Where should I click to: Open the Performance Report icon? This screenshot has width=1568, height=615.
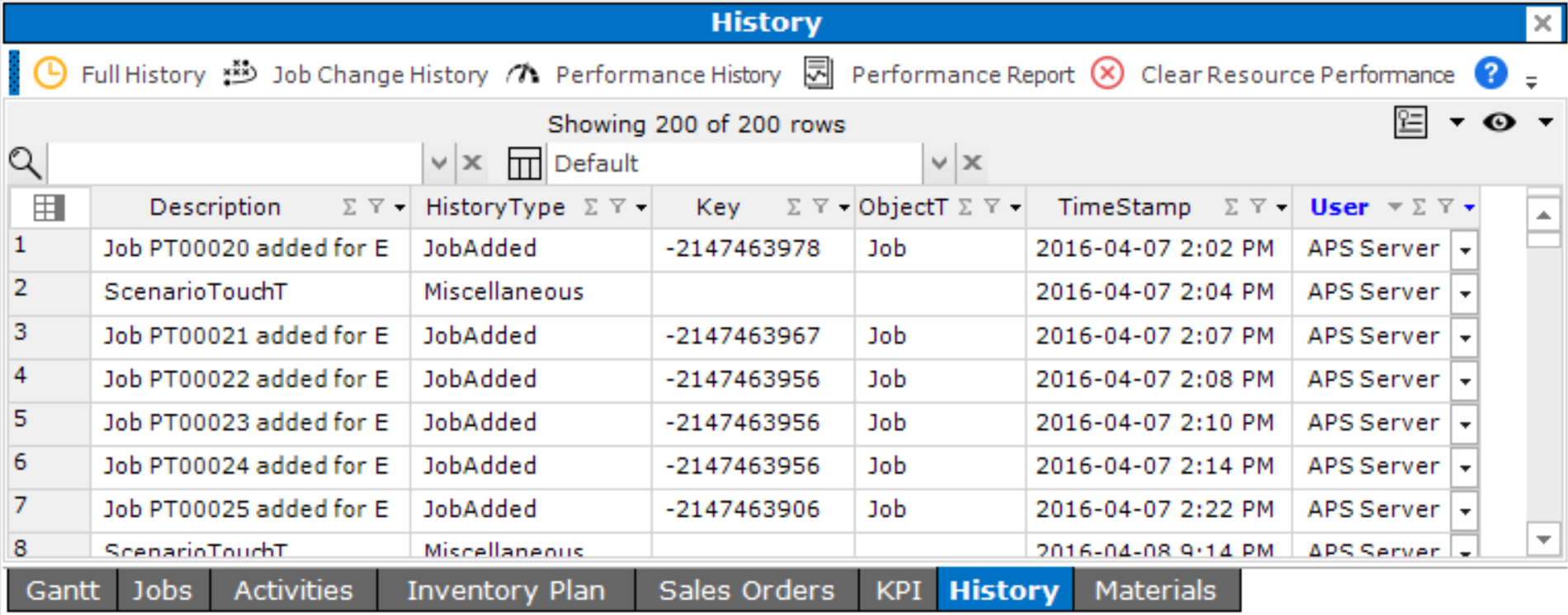[x=818, y=73]
